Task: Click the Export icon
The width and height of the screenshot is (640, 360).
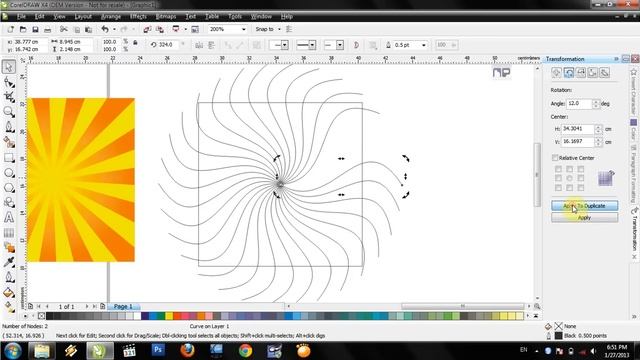Action: [160, 29]
